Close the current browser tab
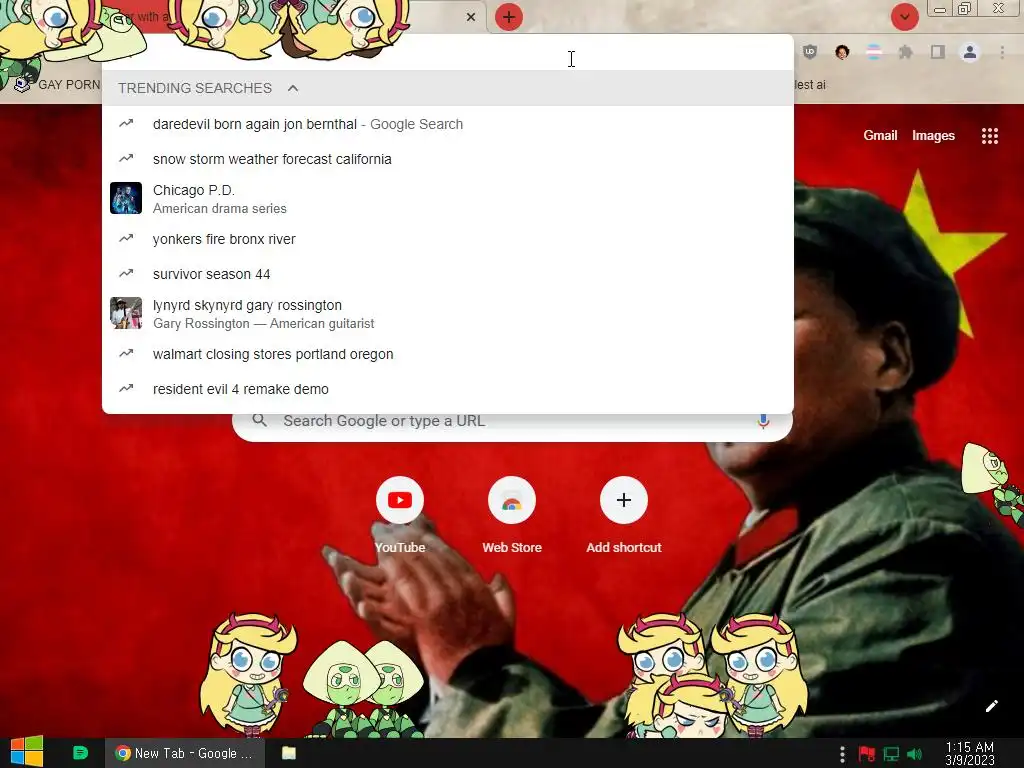This screenshot has width=1024, height=768. pyautogui.click(x=471, y=17)
